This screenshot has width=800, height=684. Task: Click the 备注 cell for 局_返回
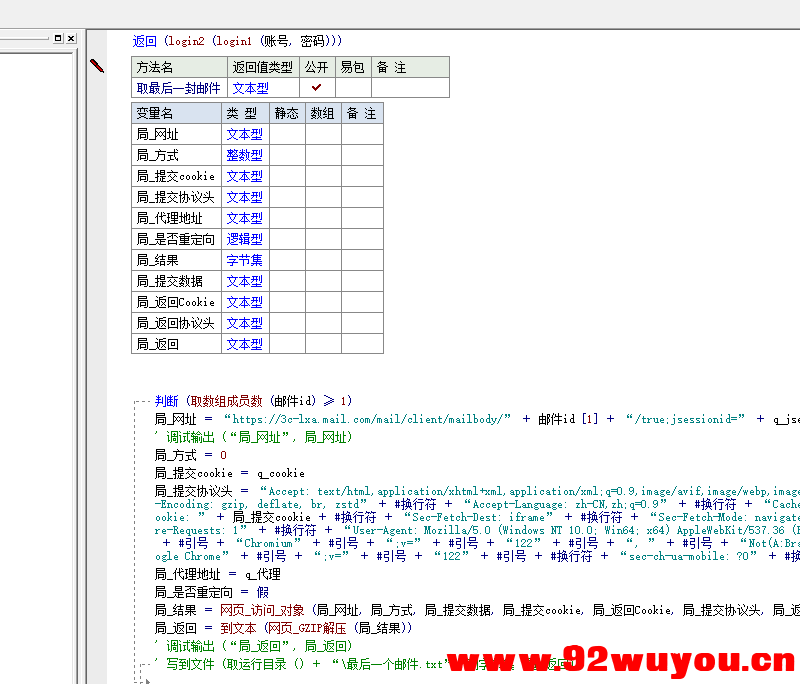coord(361,344)
